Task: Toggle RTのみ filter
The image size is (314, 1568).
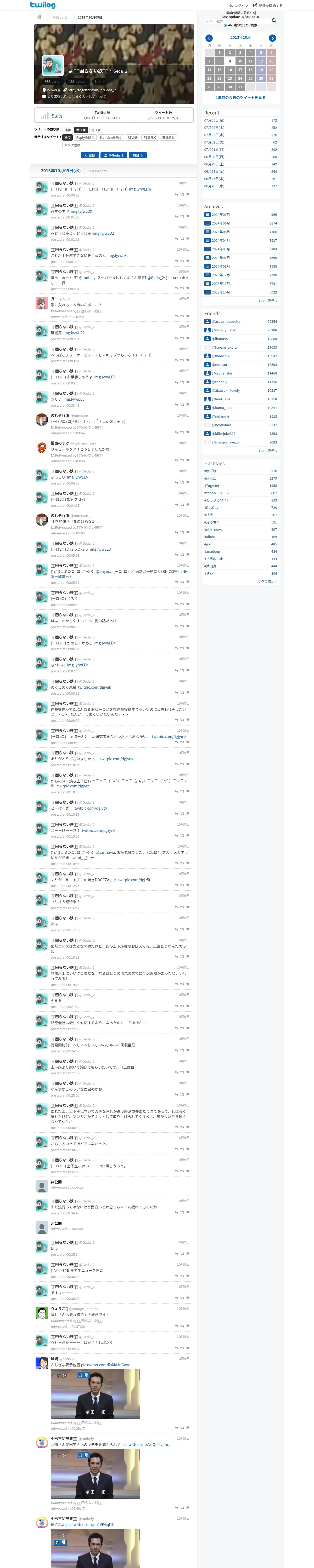Action: coord(132,137)
